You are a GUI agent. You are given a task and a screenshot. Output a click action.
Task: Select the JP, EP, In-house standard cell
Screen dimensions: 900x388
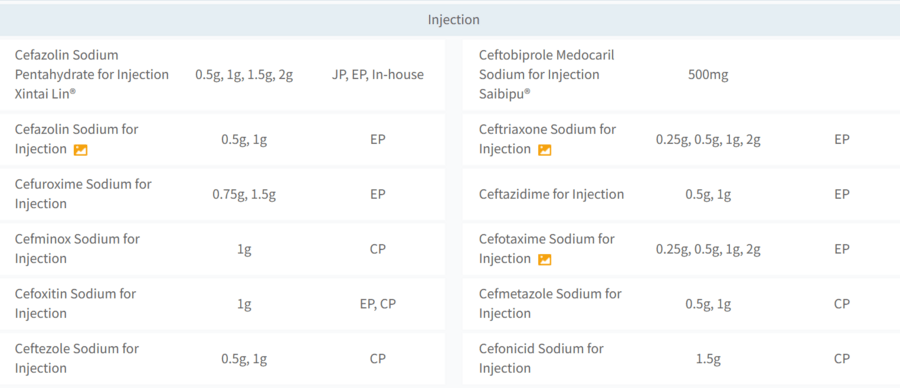pyautogui.click(x=377, y=75)
